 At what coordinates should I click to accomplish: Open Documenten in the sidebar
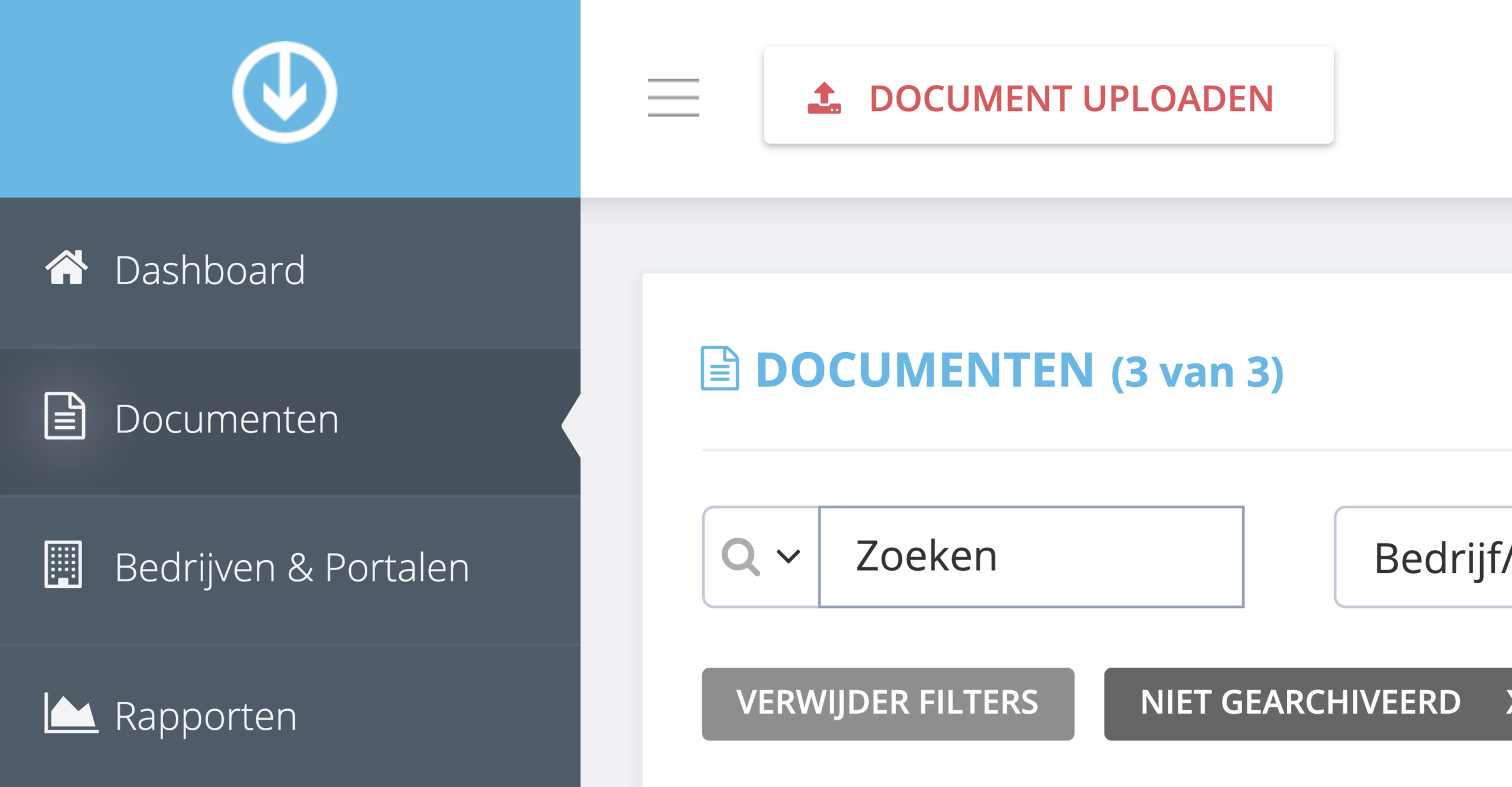290,421
